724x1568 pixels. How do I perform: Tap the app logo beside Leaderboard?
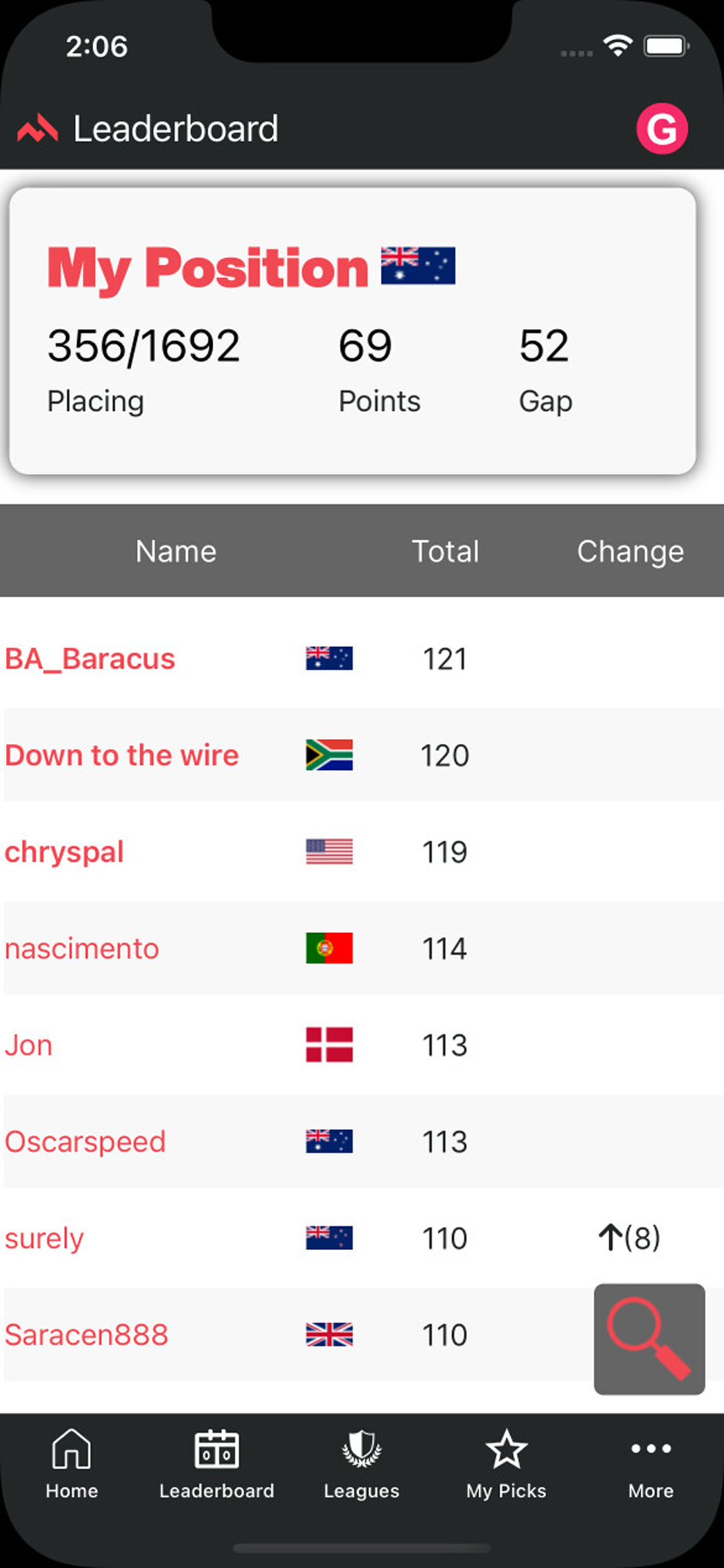pyautogui.click(x=38, y=129)
